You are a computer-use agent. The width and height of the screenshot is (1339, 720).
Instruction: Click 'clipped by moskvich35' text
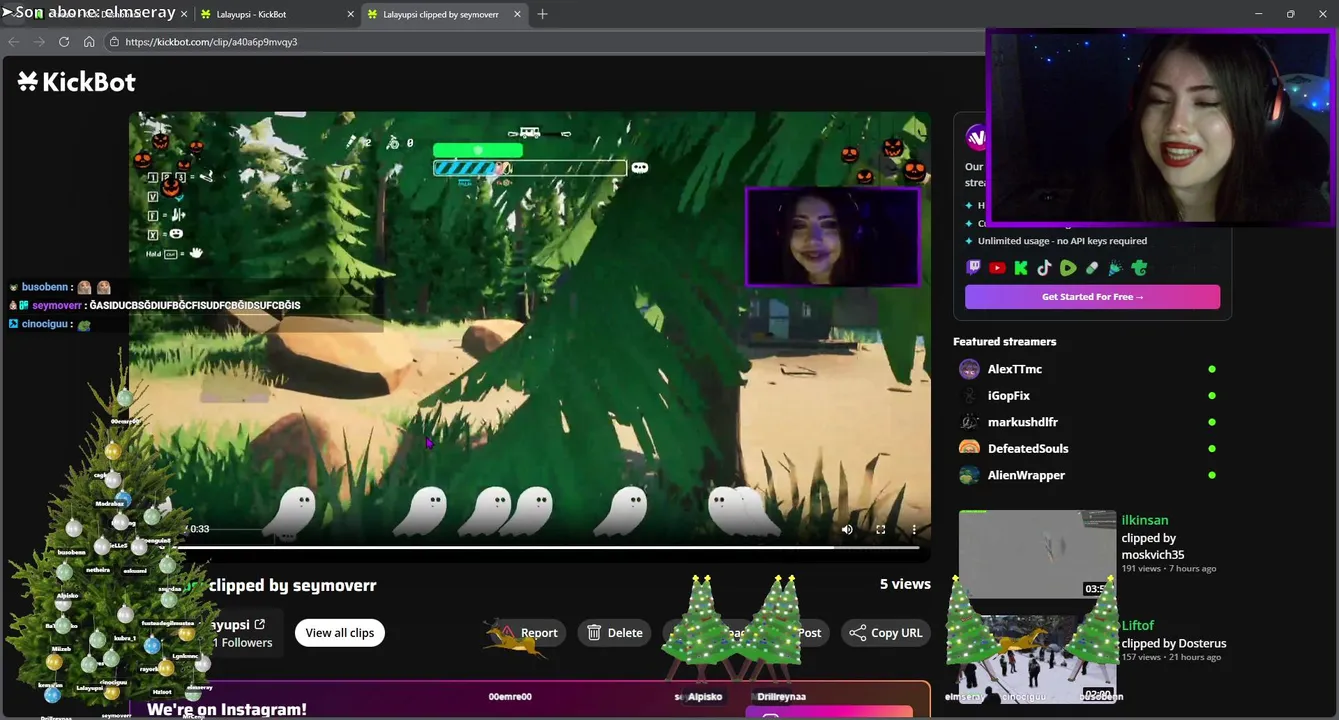[1153, 546]
